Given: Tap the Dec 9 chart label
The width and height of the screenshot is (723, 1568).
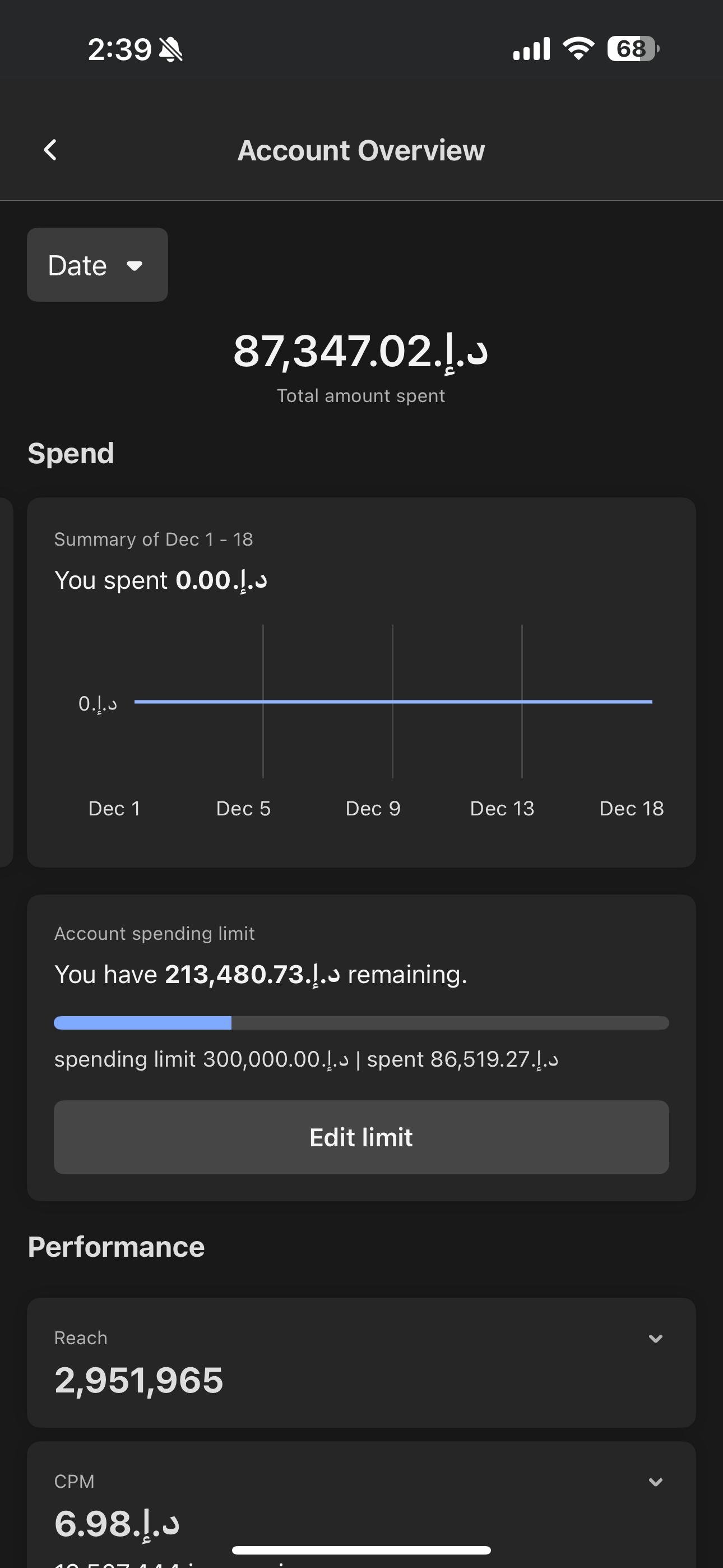Looking at the screenshot, I should pos(373,808).
